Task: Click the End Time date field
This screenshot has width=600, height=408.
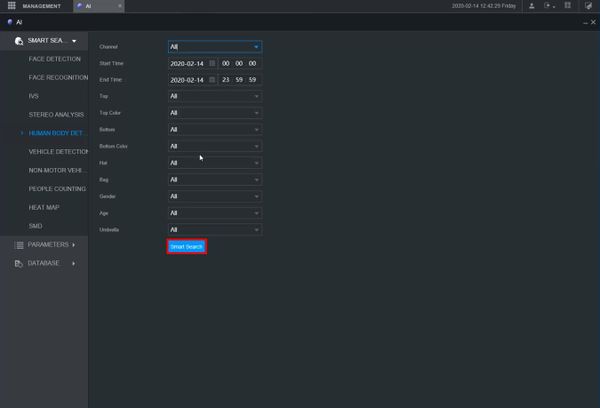Action: pyautogui.click(x=187, y=80)
